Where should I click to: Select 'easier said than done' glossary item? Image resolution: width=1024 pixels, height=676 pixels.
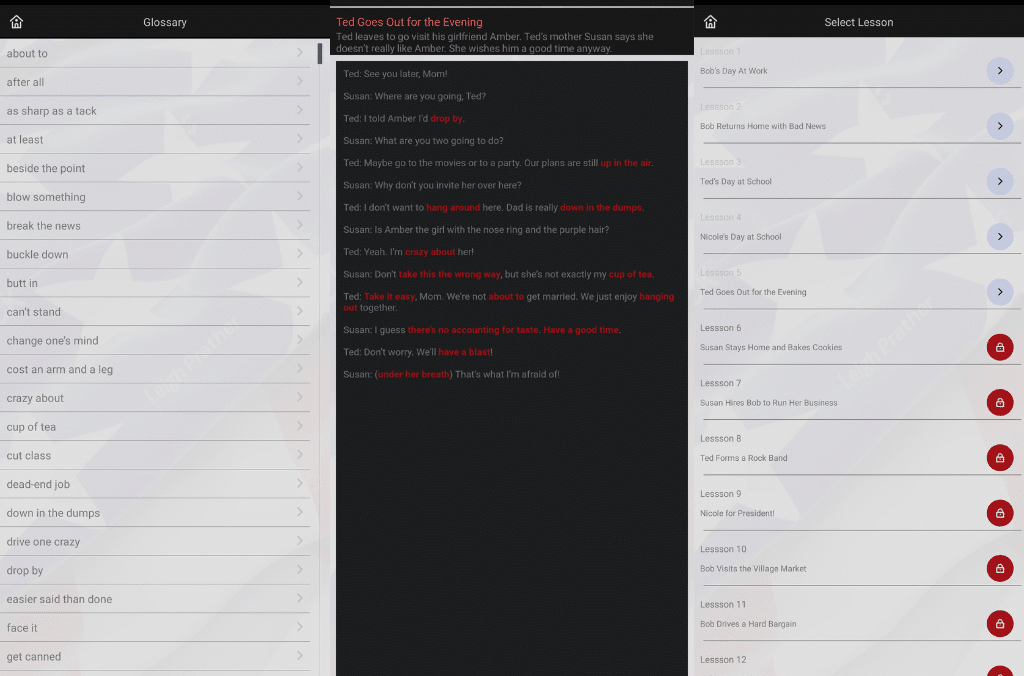(x=60, y=599)
